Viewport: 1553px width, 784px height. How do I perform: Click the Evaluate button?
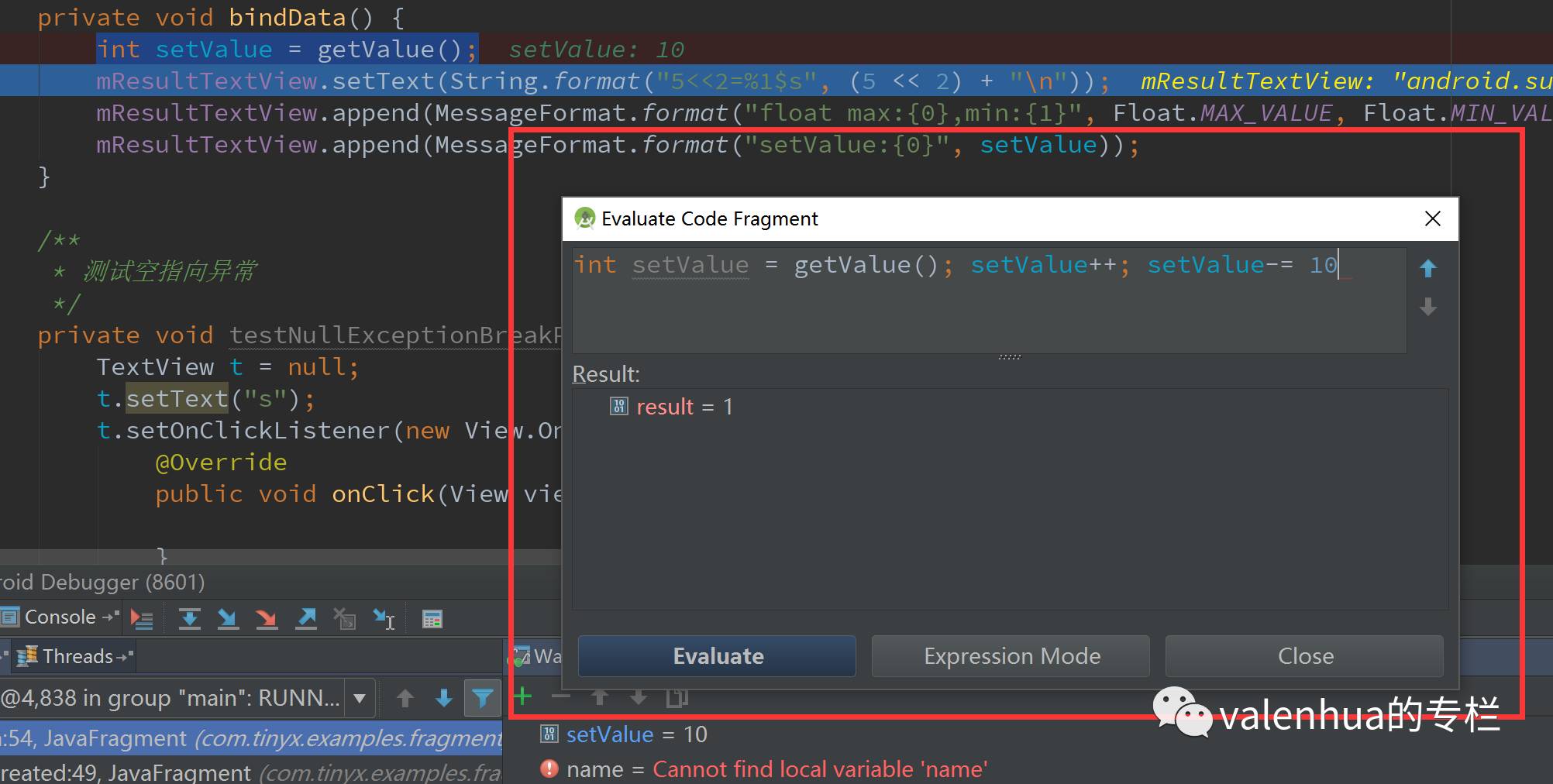[717, 656]
